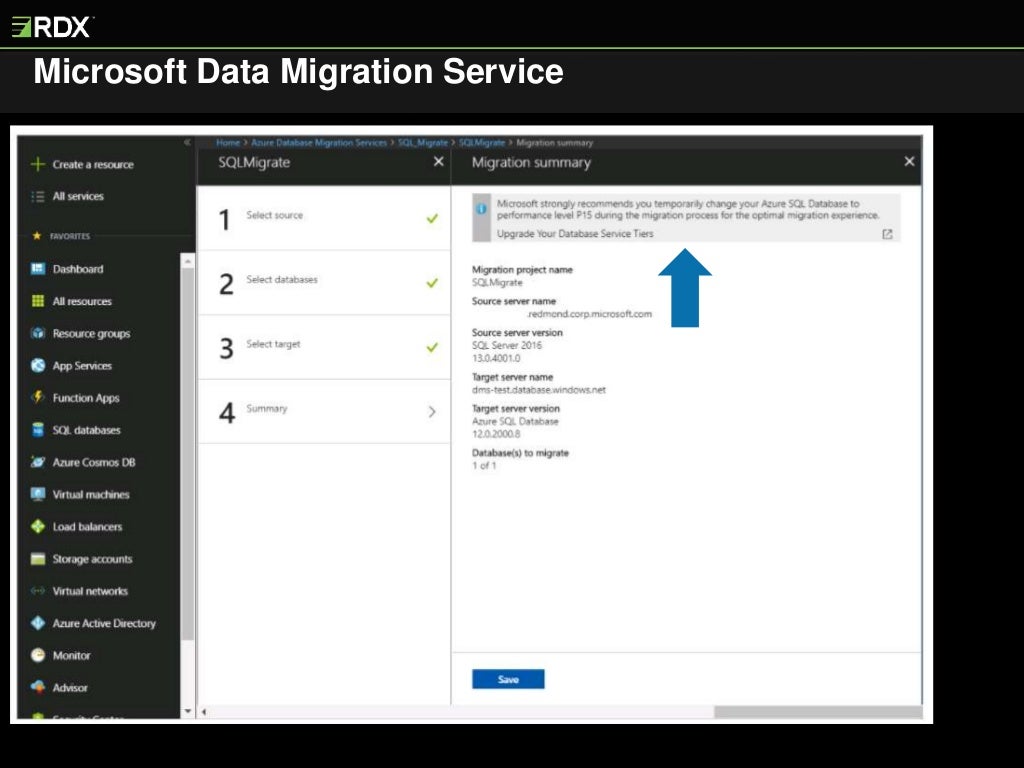Image resolution: width=1024 pixels, height=768 pixels.
Task: Click source server redmond.corp.microsoft.com text
Action: click(x=590, y=314)
